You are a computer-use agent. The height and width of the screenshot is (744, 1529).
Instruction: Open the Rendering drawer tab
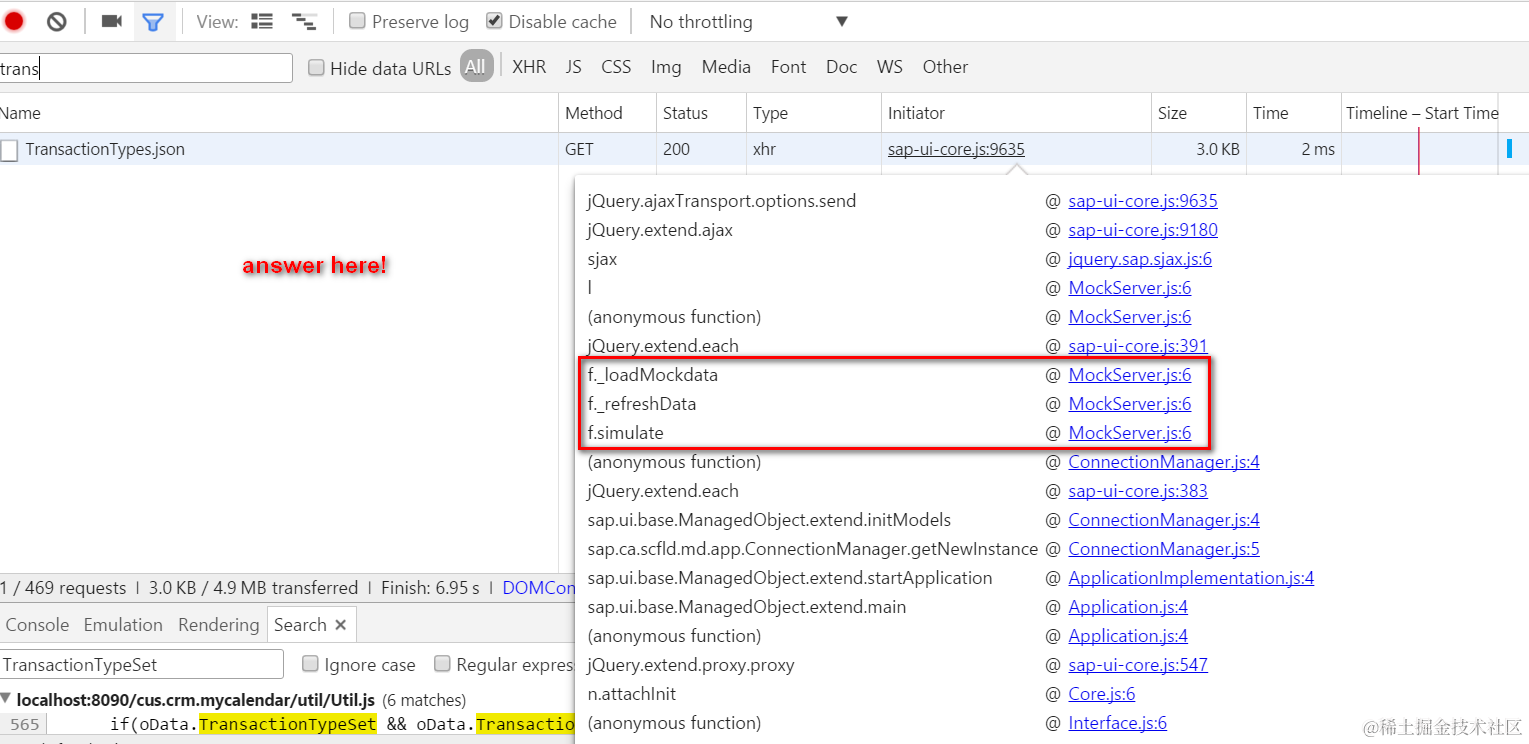(x=218, y=625)
